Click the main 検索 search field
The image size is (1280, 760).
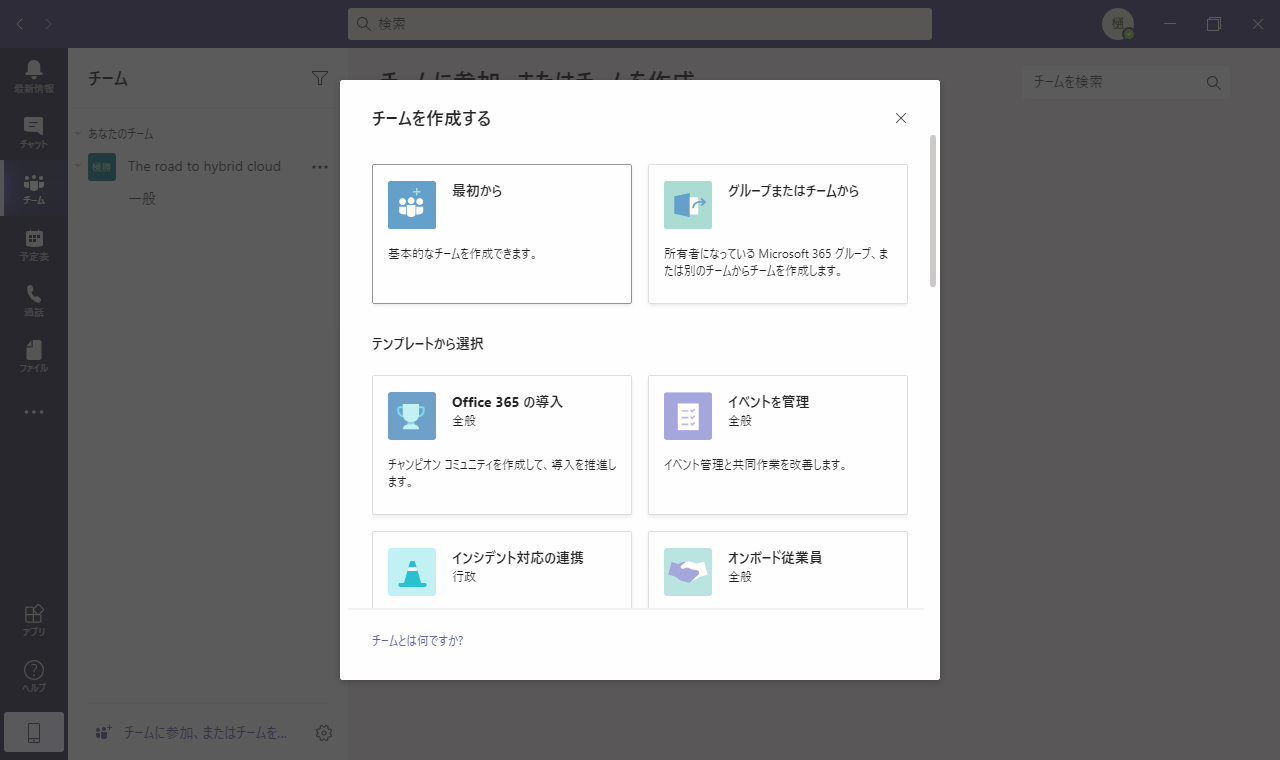640,24
